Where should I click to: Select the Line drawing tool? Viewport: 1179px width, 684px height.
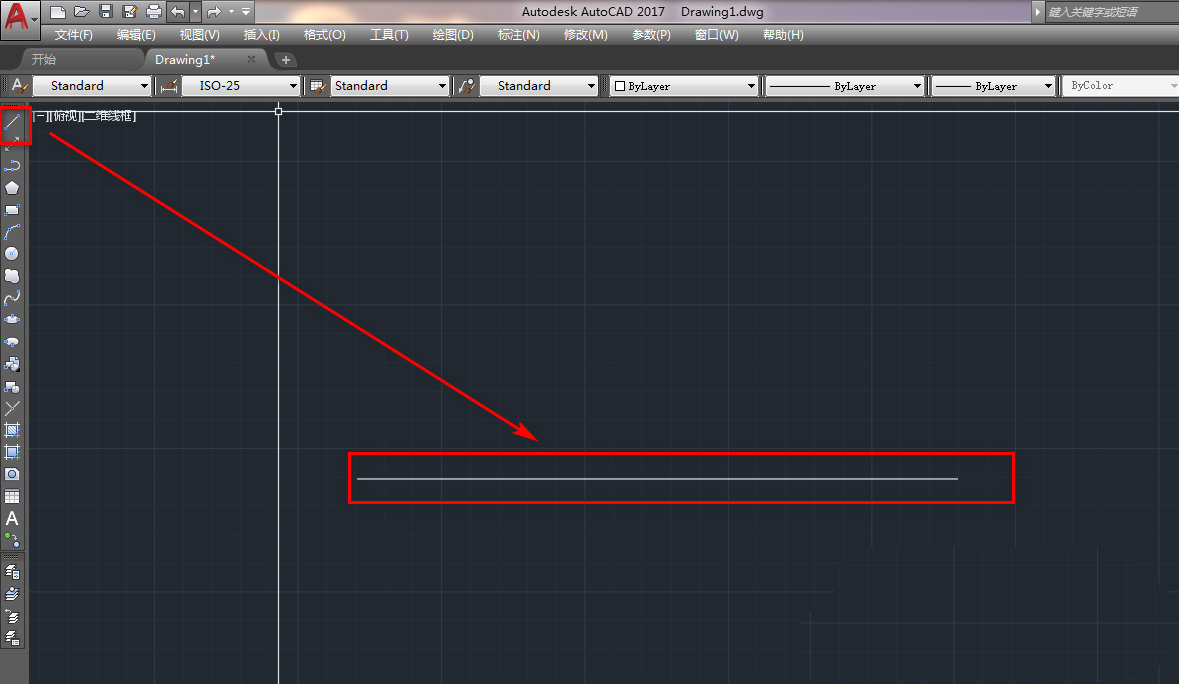point(12,122)
